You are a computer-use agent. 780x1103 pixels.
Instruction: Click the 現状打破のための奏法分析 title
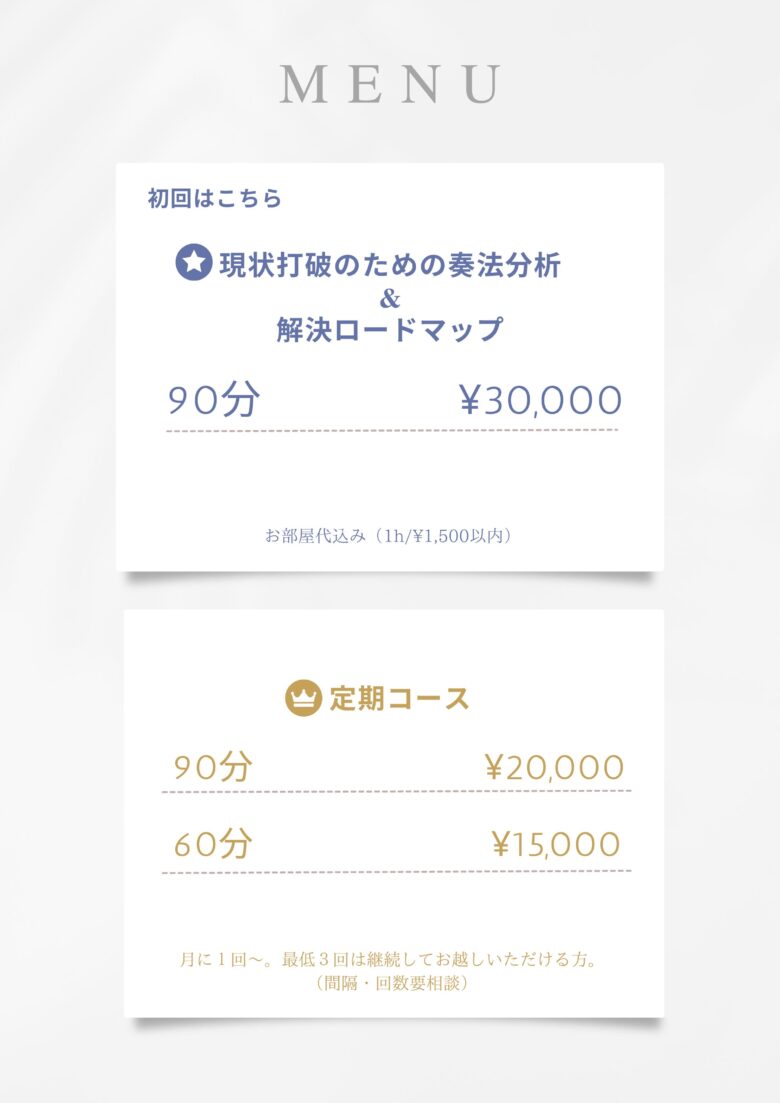pyautogui.click(x=390, y=264)
